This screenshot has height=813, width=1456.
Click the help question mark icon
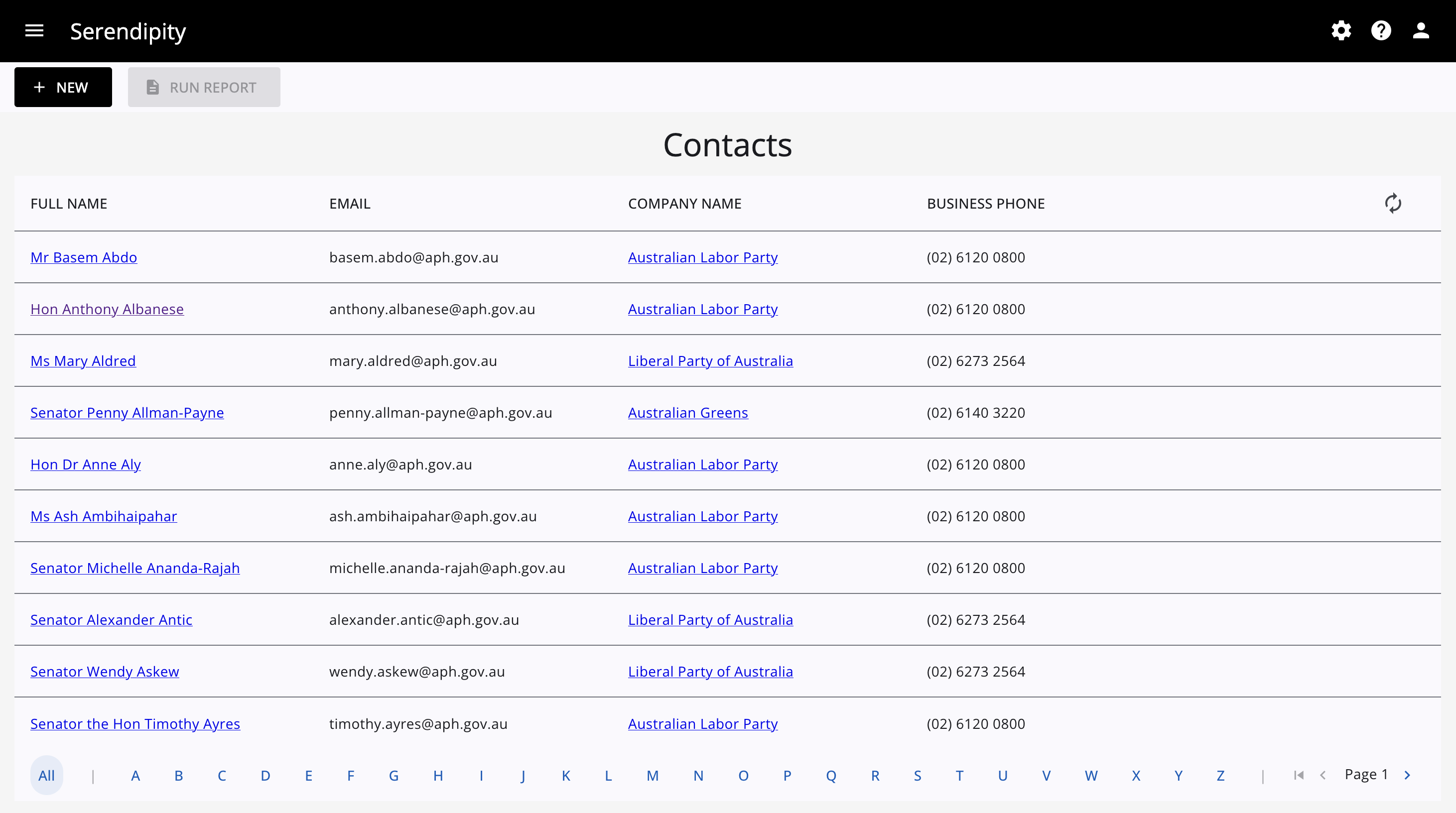[x=1381, y=30]
